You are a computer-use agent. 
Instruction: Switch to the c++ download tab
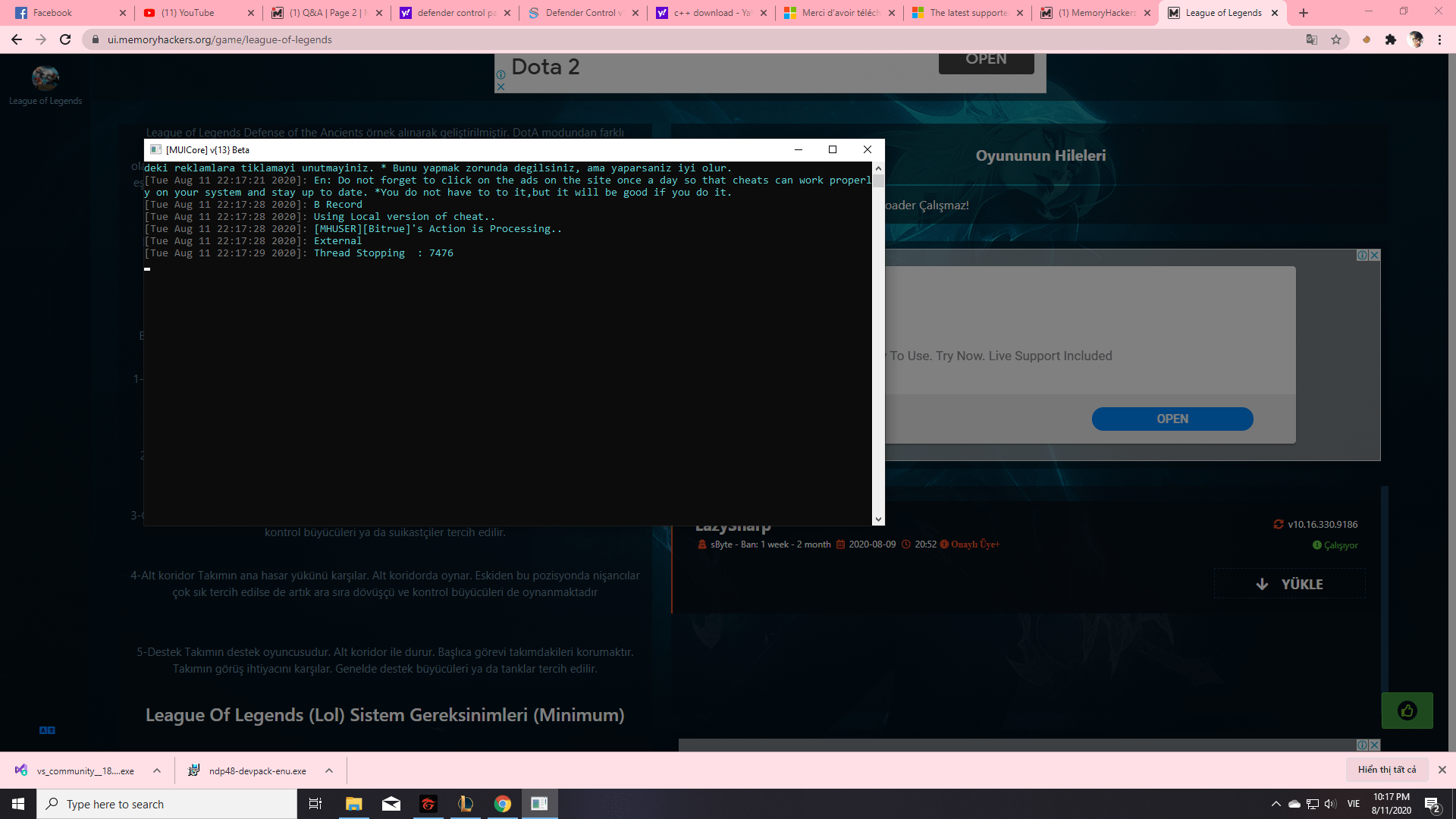(711, 13)
